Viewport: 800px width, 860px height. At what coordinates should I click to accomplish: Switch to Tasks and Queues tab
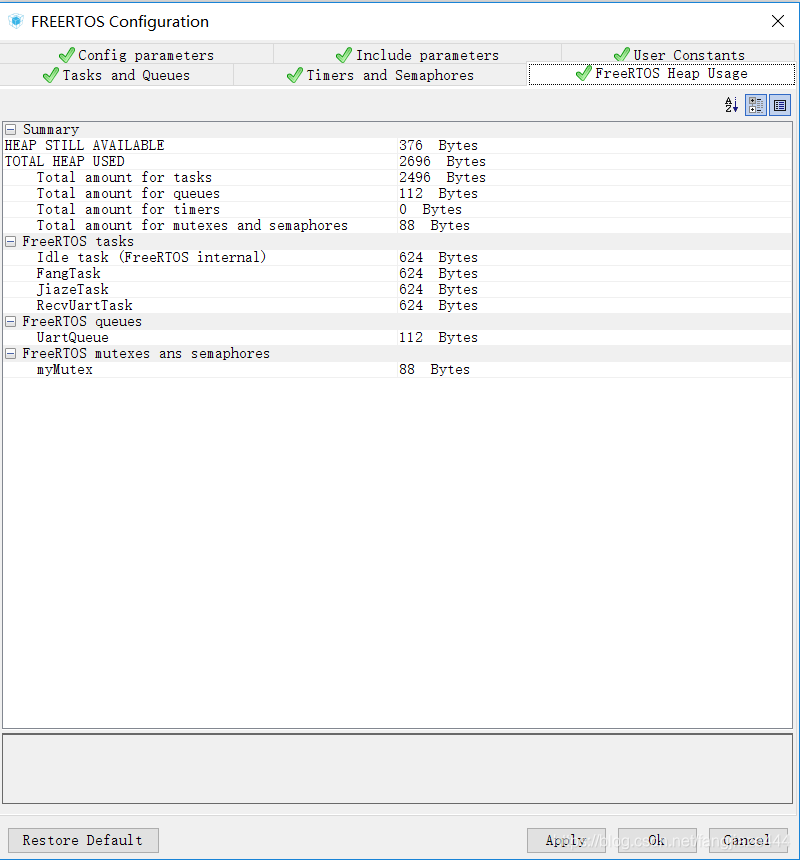pos(116,75)
